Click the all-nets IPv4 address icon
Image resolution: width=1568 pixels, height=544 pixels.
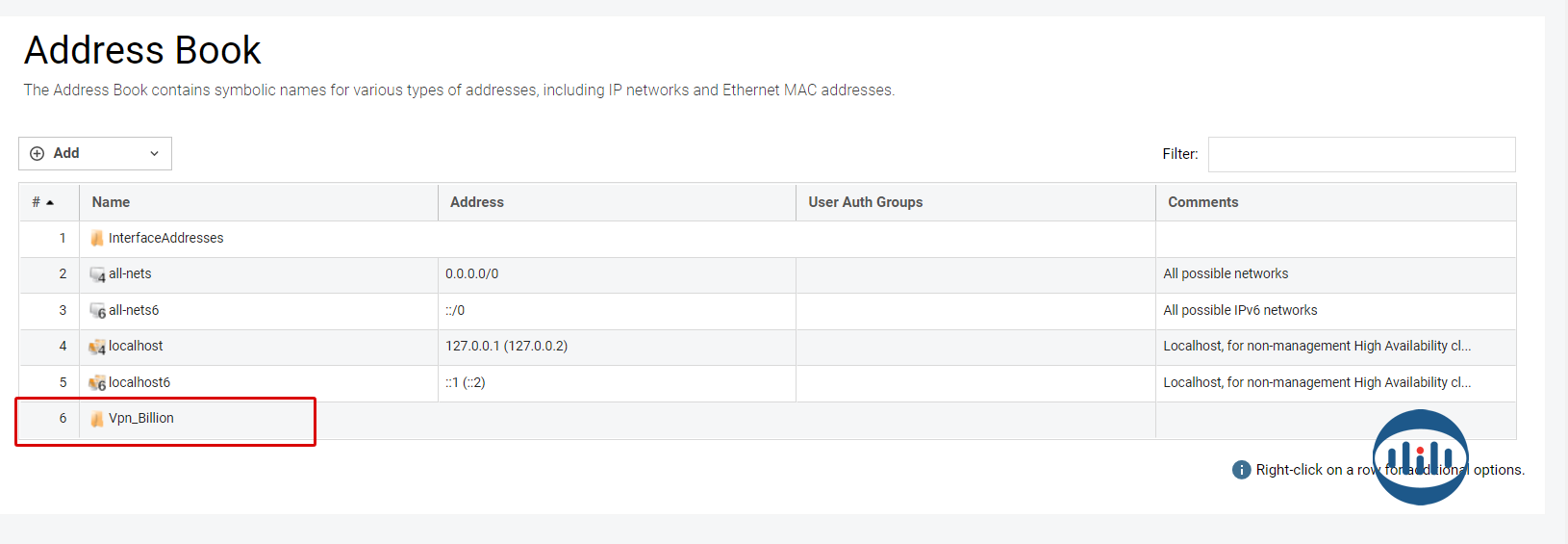coord(97,275)
